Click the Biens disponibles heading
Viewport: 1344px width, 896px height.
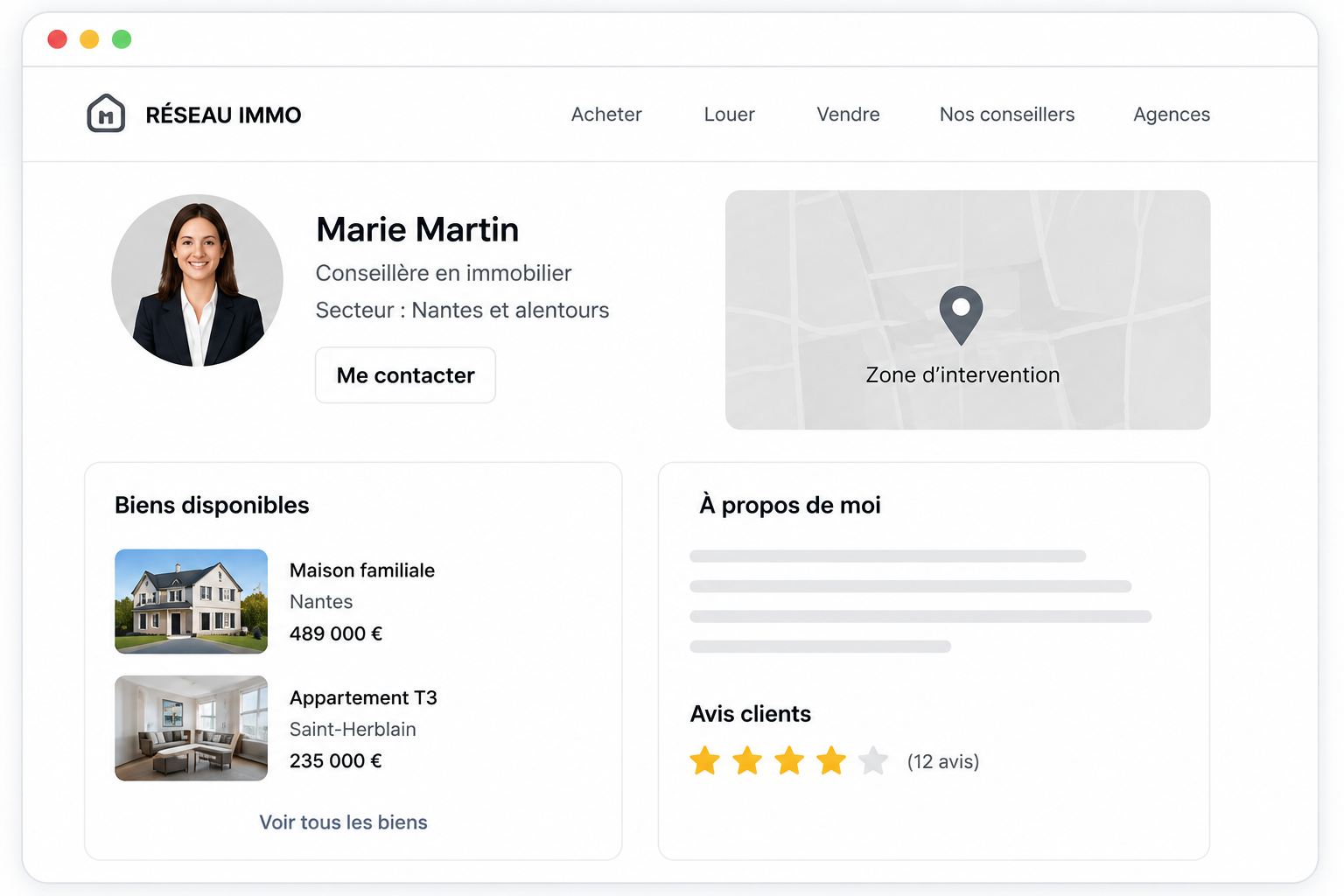(x=212, y=506)
